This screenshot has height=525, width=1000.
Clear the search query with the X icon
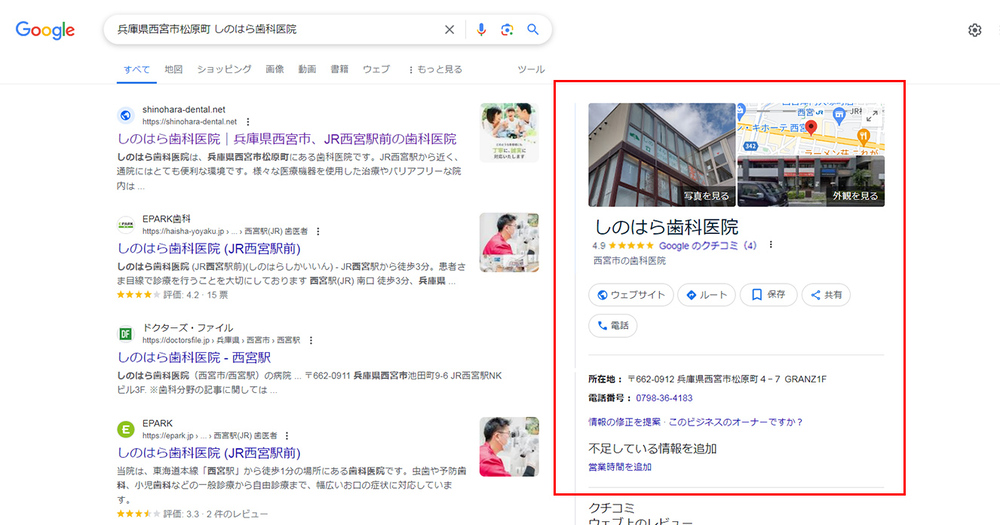click(449, 30)
